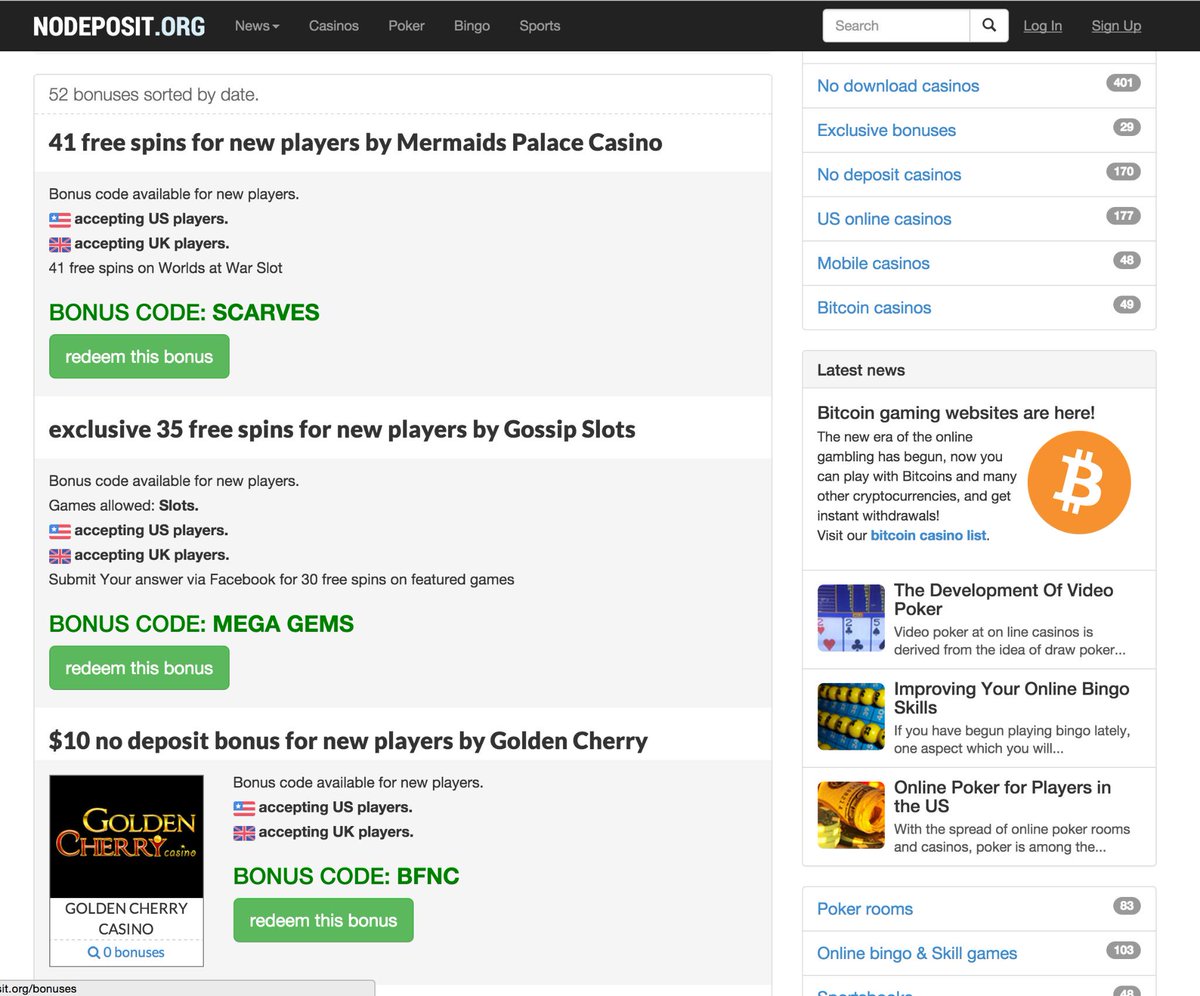The height and width of the screenshot is (996, 1200).
Task: Click the Bitcoin logo icon
Action: coord(1079,482)
